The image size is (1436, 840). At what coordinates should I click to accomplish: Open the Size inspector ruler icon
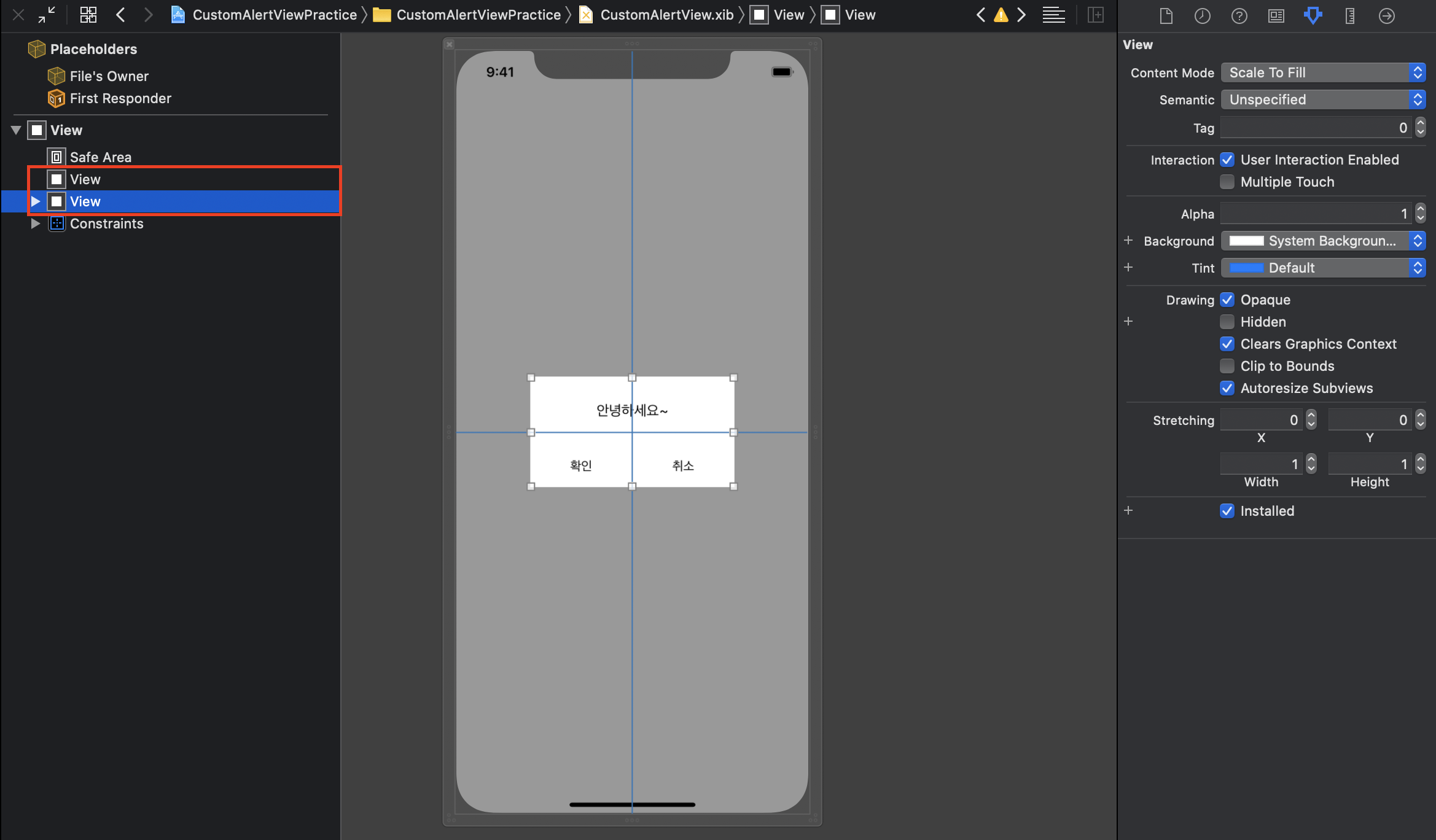click(x=1349, y=16)
